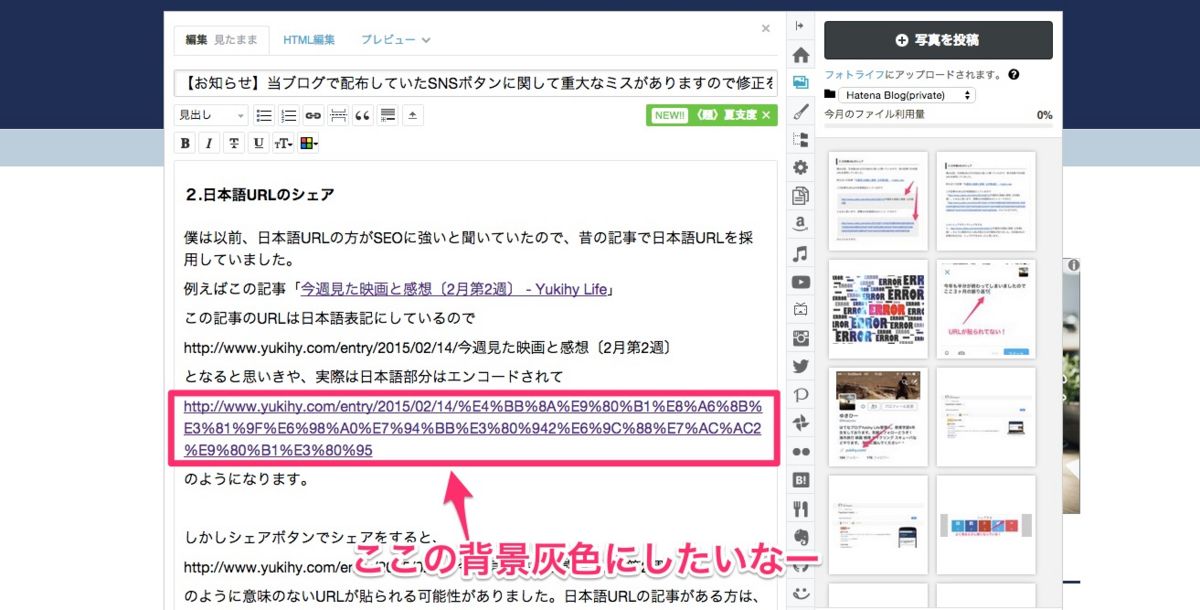Toggle underline formatting
This screenshot has height=610, width=1200.
coord(258,143)
